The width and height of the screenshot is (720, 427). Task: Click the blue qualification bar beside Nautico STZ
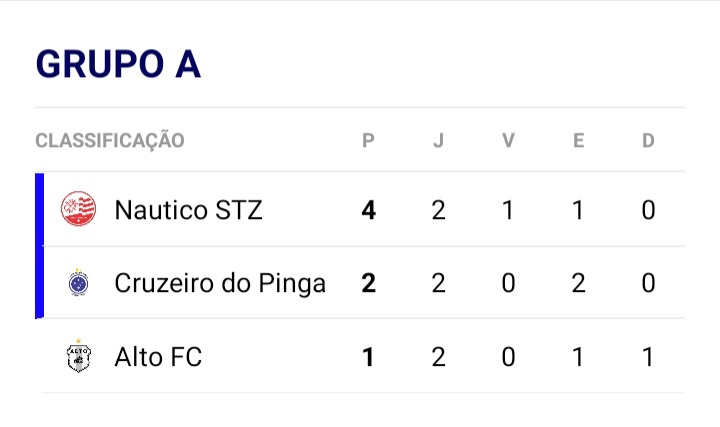coord(39,209)
